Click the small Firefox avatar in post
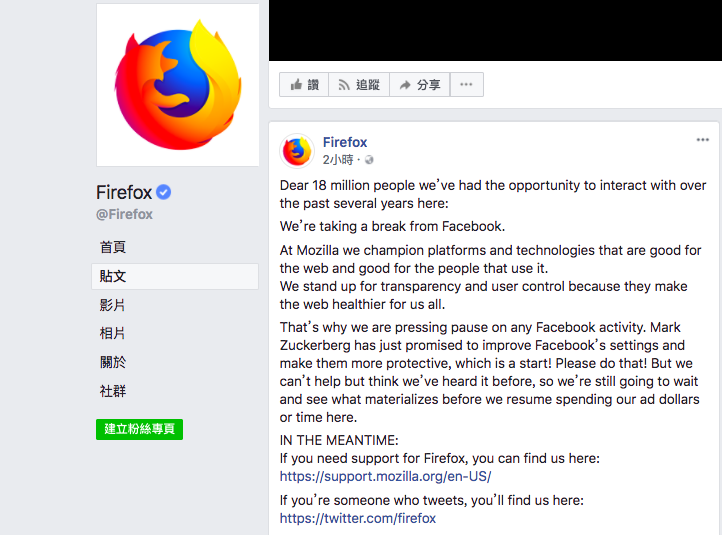The image size is (722, 535). 297,151
